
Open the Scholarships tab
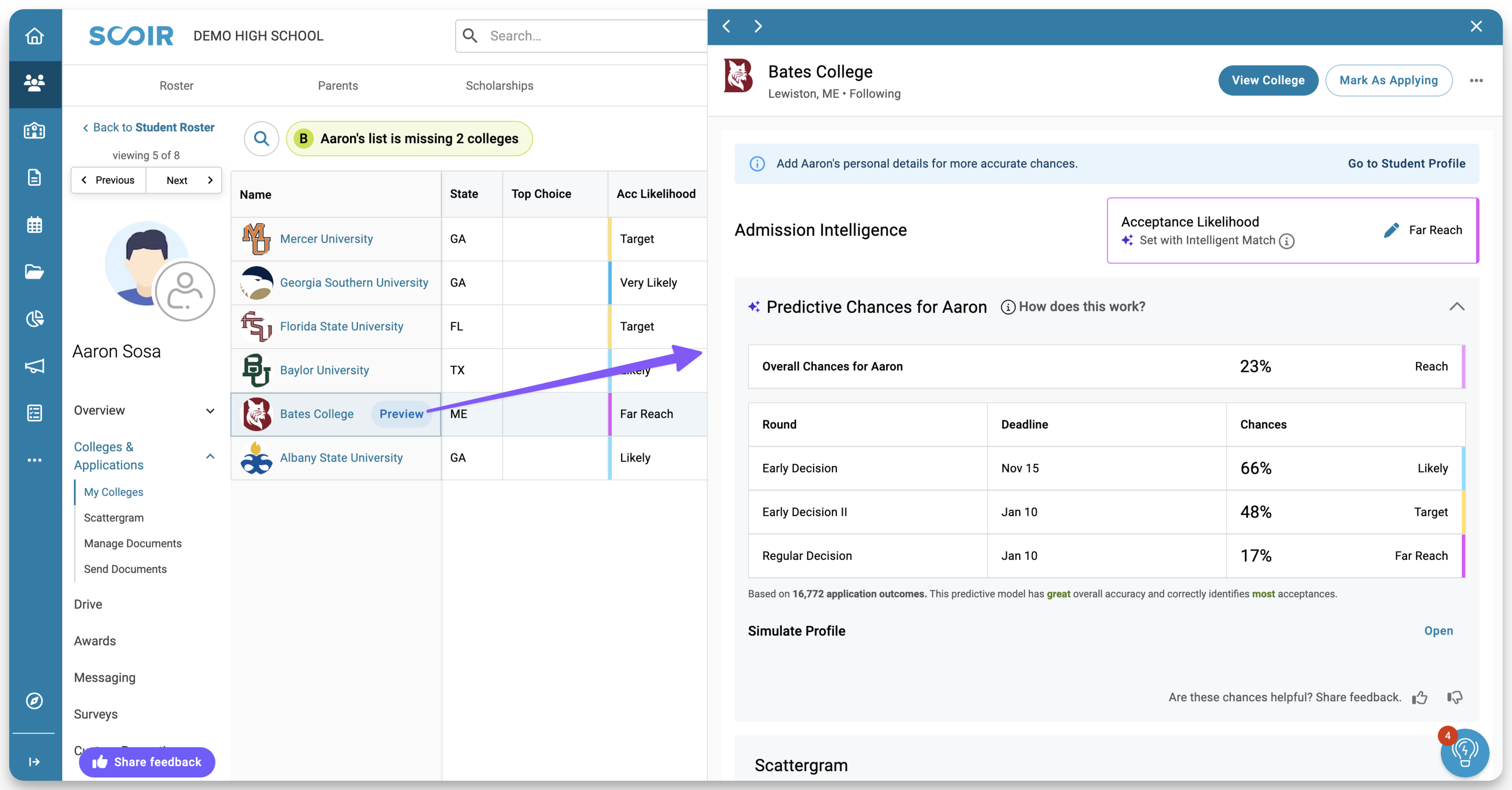coord(500,86)
